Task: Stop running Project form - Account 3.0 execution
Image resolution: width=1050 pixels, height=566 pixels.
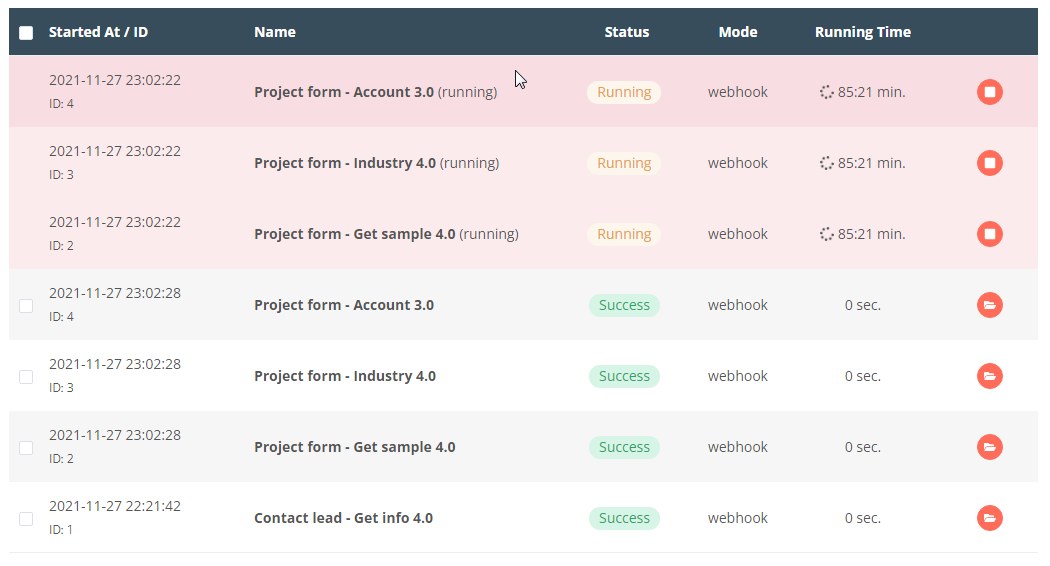Action: click(989, 92)
